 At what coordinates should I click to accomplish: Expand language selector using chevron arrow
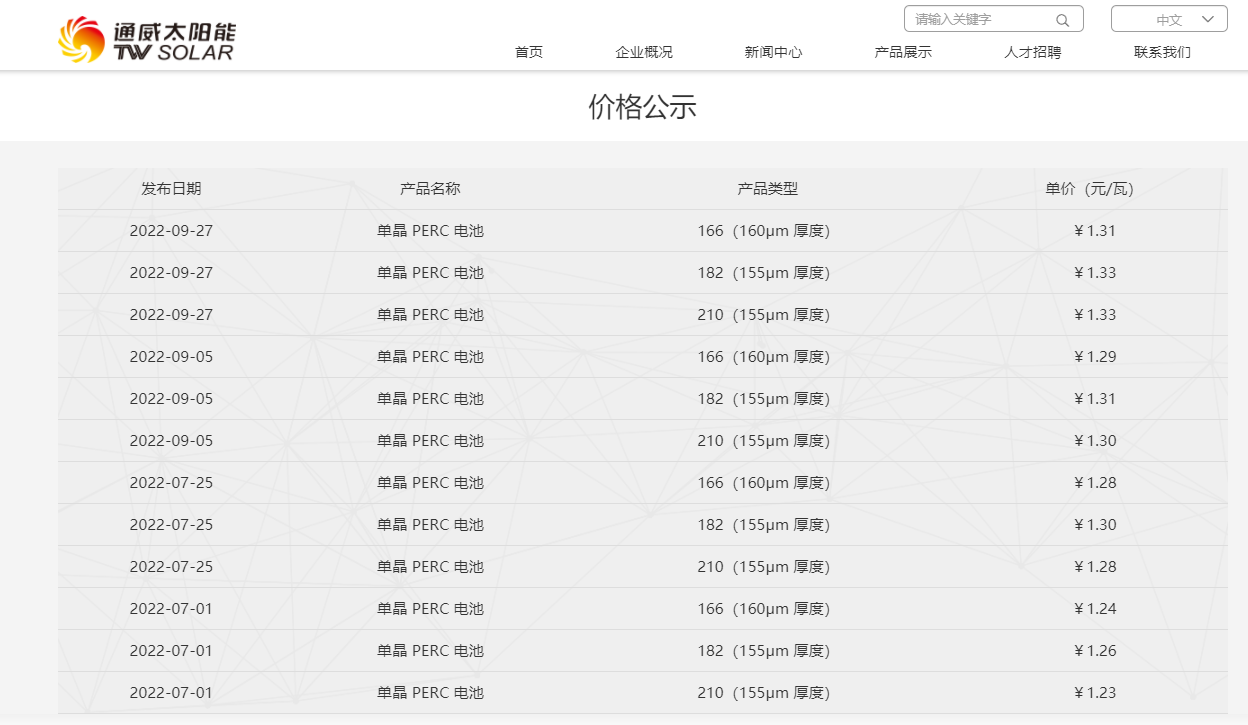(x=1208, y=19)
